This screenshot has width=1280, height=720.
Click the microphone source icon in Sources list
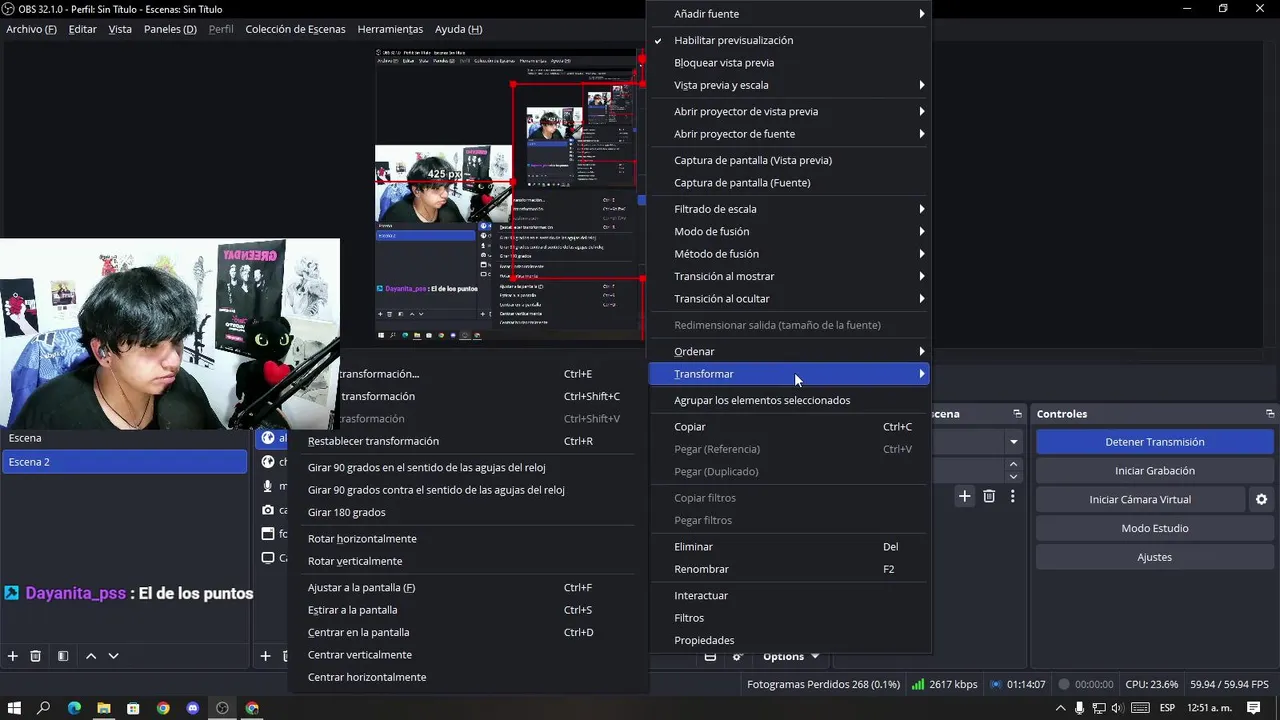tap(268, 486)
